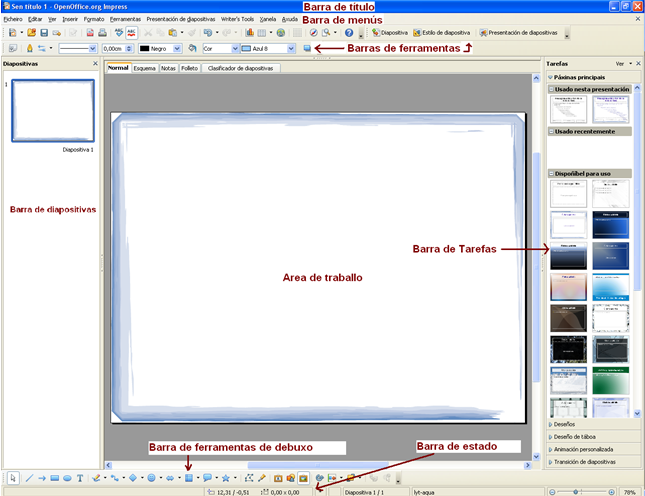This screenshot has height=496, width=645.
Task: Click the Paste clipboard icon
Action: coord(173,32)
